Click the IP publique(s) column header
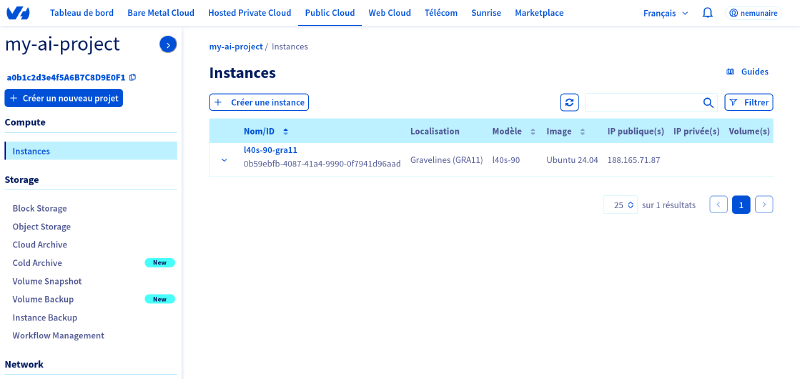The height and width of the screenshot is (379, 800). pos(636,131)
